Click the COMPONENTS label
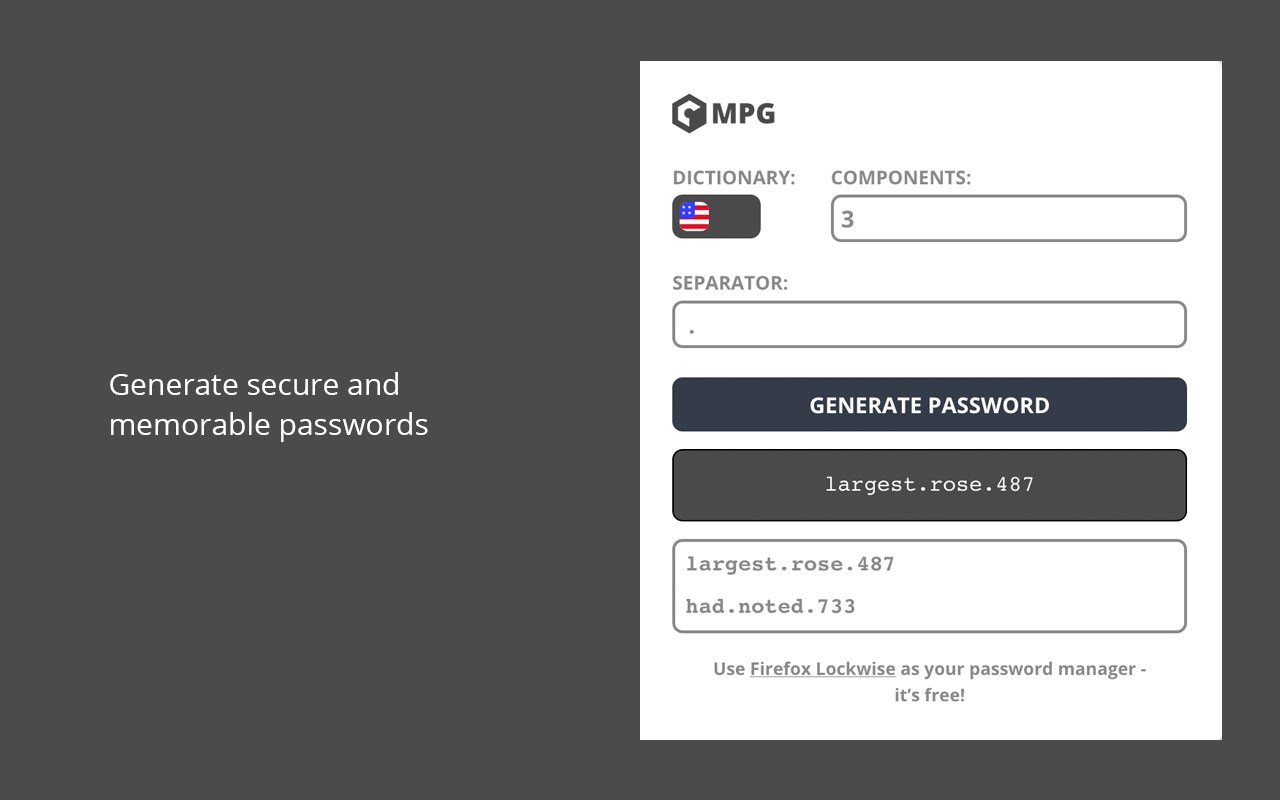The width and height of the screenshot is (1280, 800). [900, 178]
